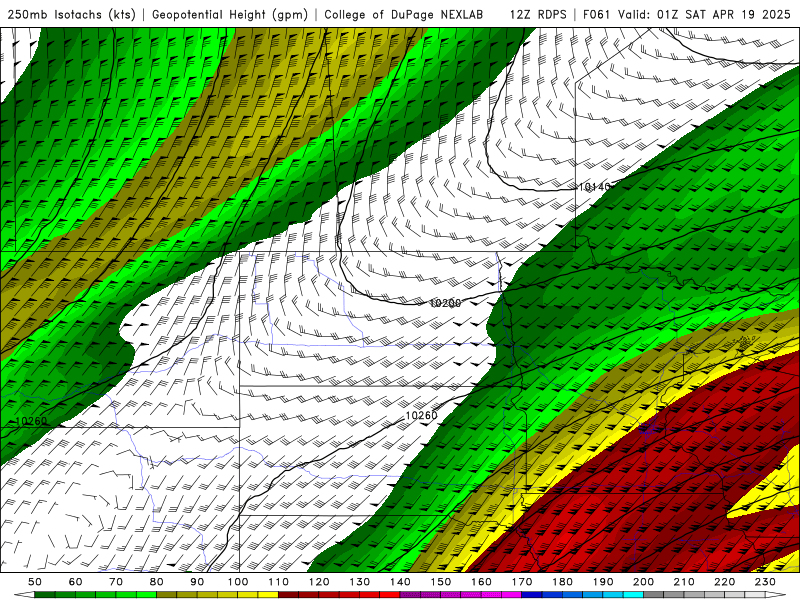Click the legend value 190
Screen dimensions: 800x600
click(x=603, y=582)
